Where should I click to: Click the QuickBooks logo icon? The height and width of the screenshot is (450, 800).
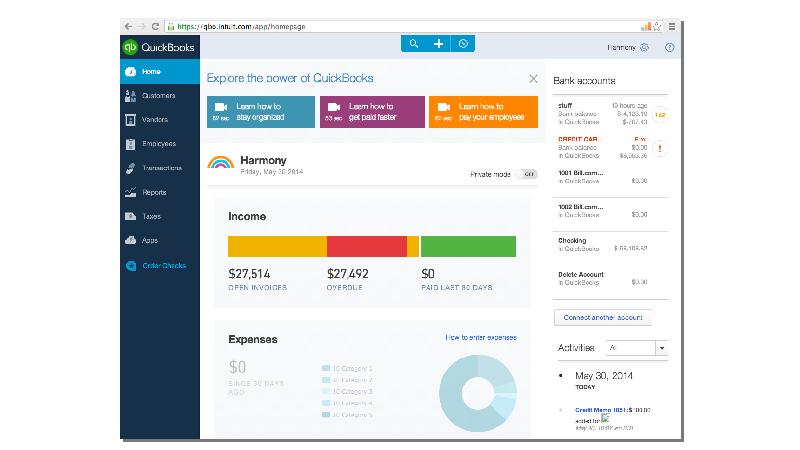pyautogui.click(x=130, y=47)
